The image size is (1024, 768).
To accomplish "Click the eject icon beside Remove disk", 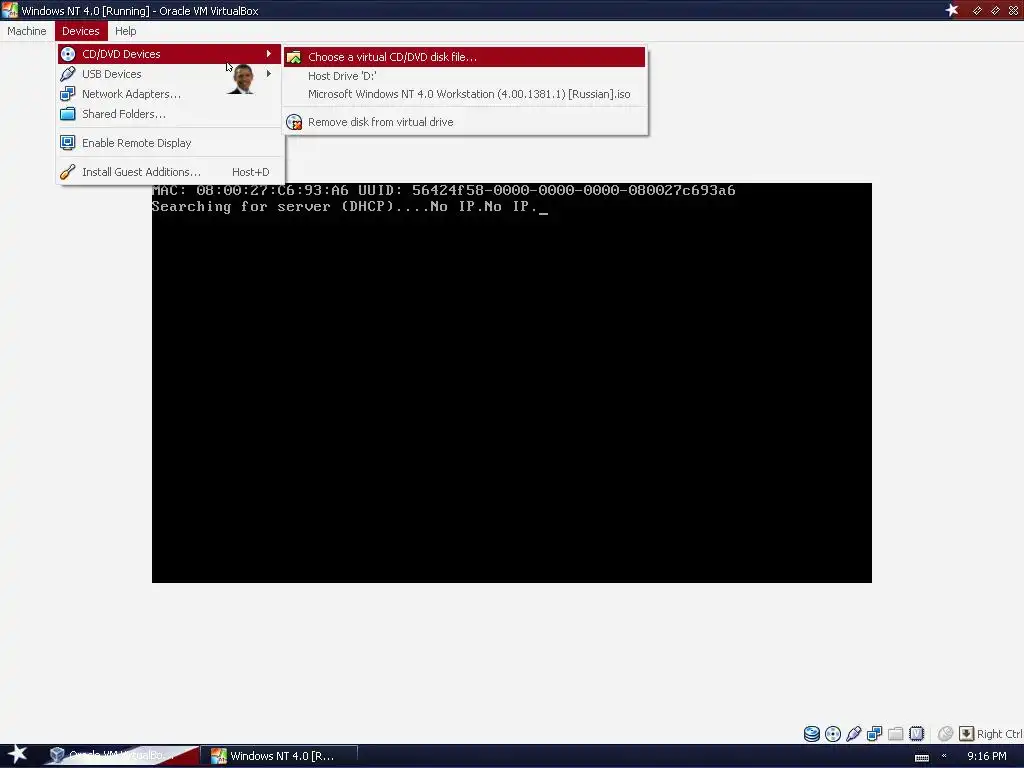I will pos(294,122).
